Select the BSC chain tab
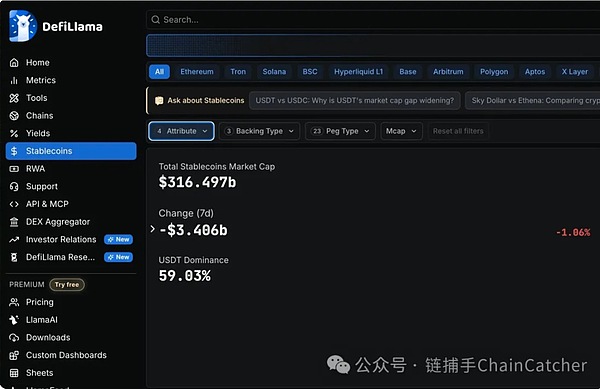Viewport: 600px width, 389px height. click(310, 72)
